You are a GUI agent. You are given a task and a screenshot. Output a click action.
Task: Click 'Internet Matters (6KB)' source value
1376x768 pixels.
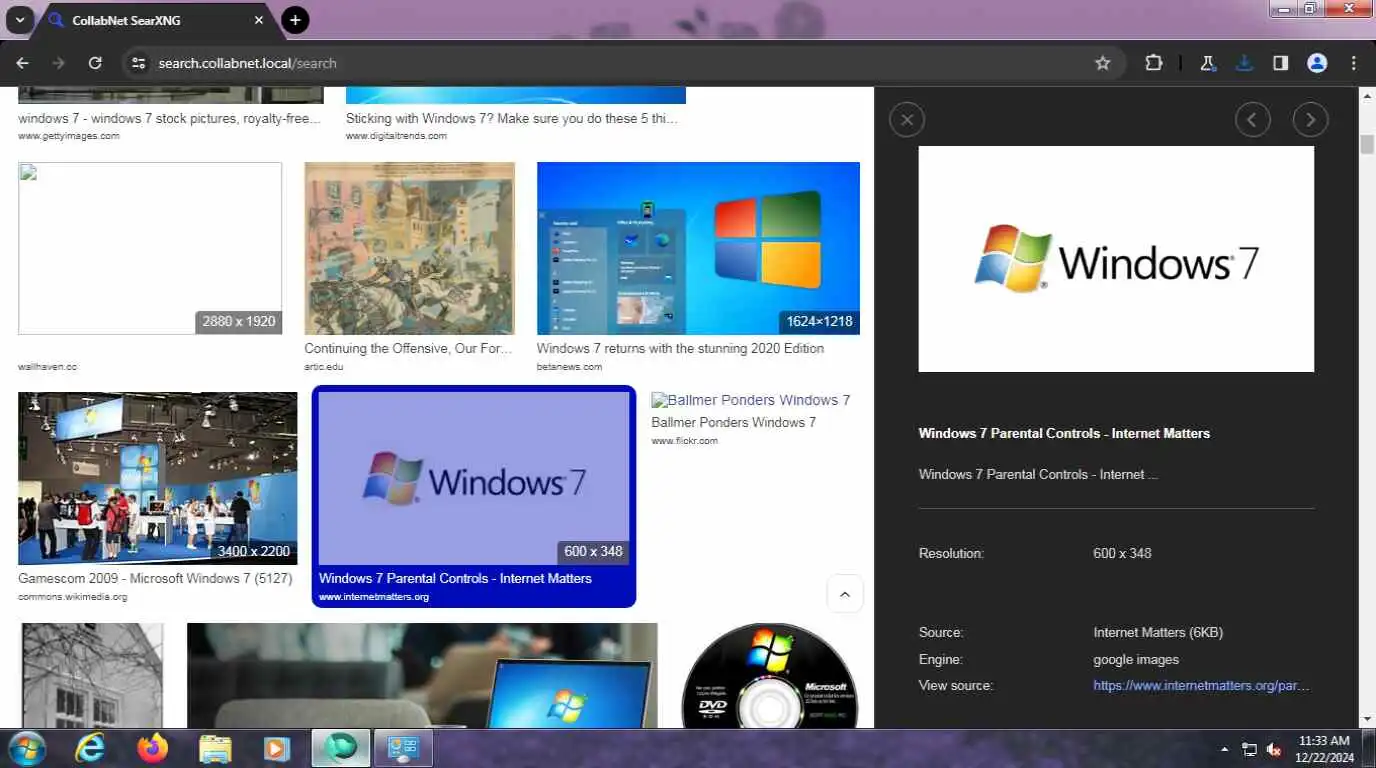(1158, 632)
